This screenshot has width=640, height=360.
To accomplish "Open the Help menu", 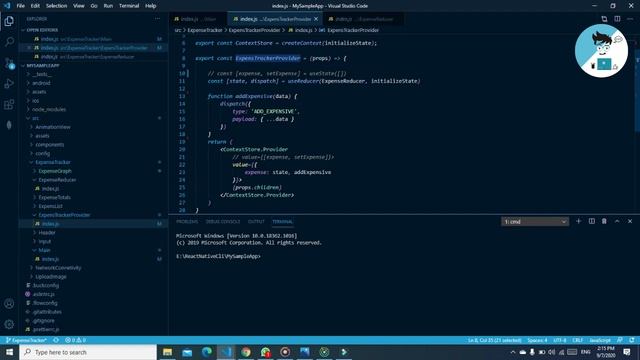I will click(x=151, y=6).
